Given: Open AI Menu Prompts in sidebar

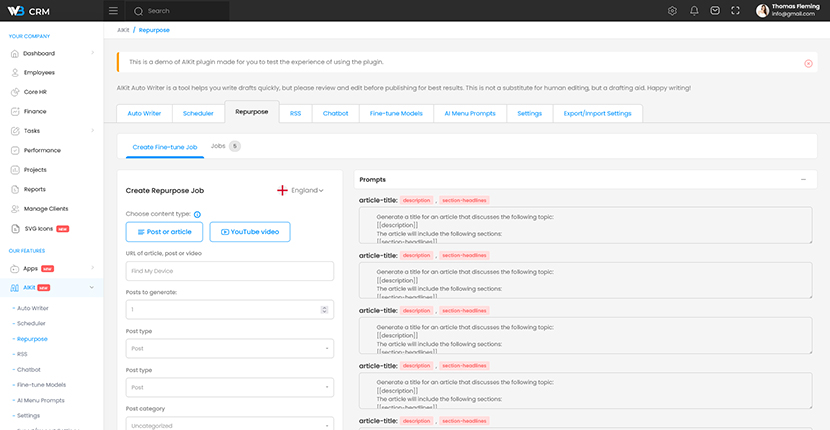Looking at the screenshot, I should (x=40, y=400).
